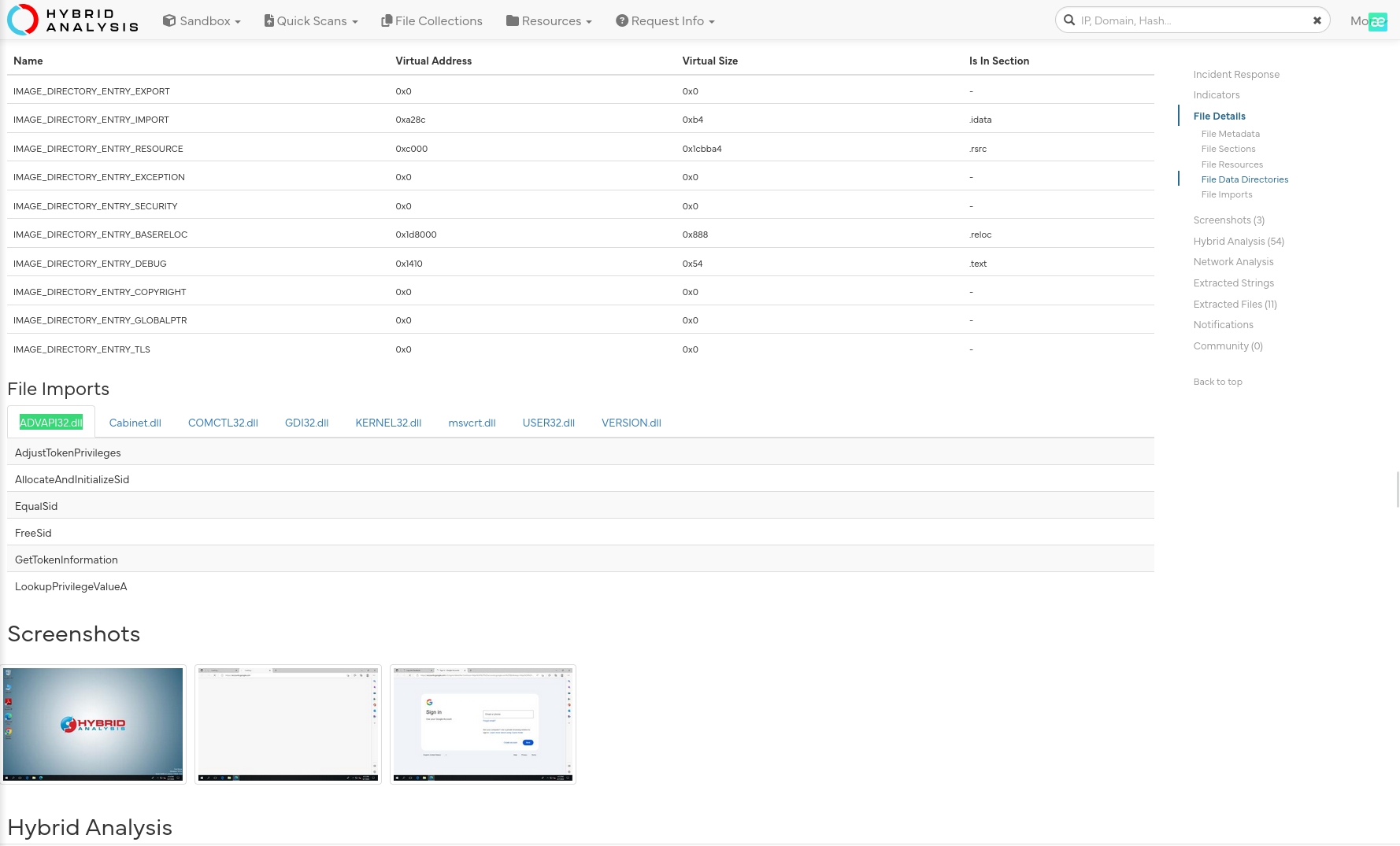Screen dimensions: 1400x846
Task: Jump to File Resources subsection
Action: click(1232, 164)
